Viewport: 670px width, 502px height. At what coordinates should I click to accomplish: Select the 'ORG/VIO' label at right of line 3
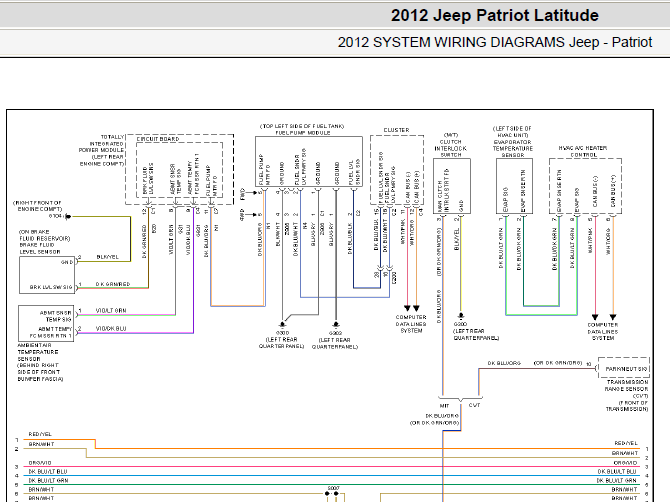[x=626, y=463]
